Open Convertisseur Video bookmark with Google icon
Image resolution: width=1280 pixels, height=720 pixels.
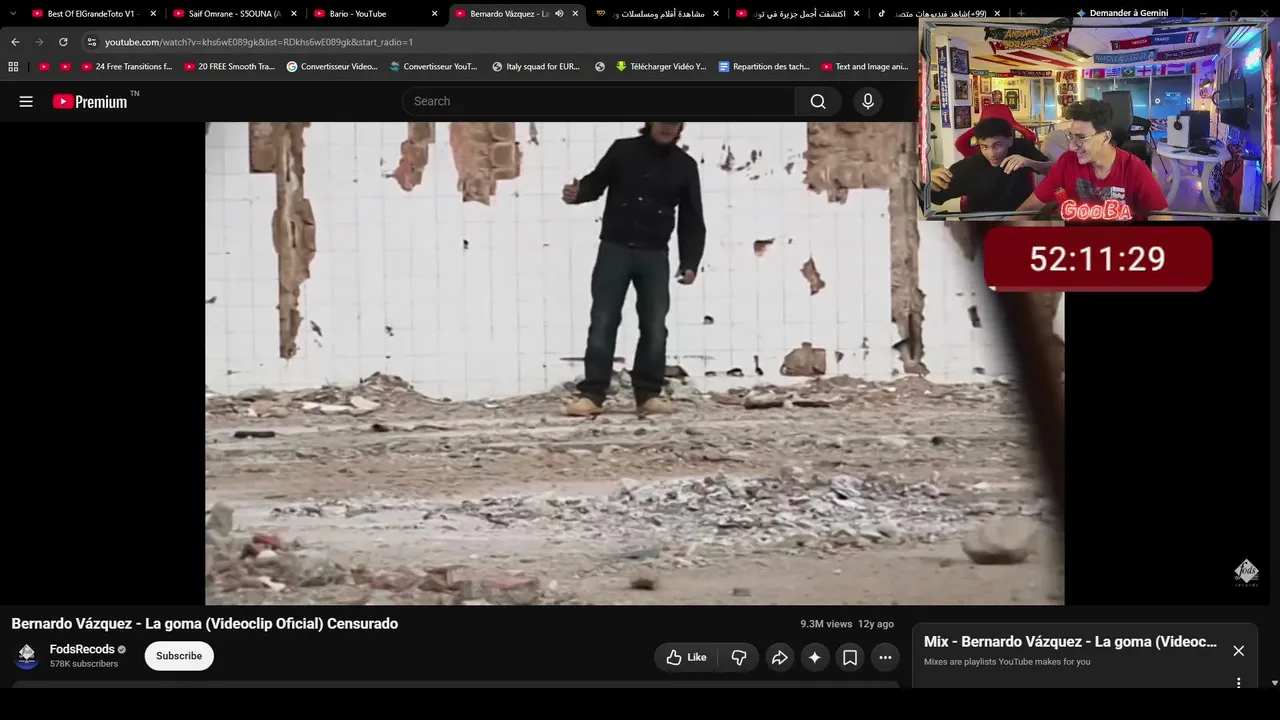[x=332, y=67]
